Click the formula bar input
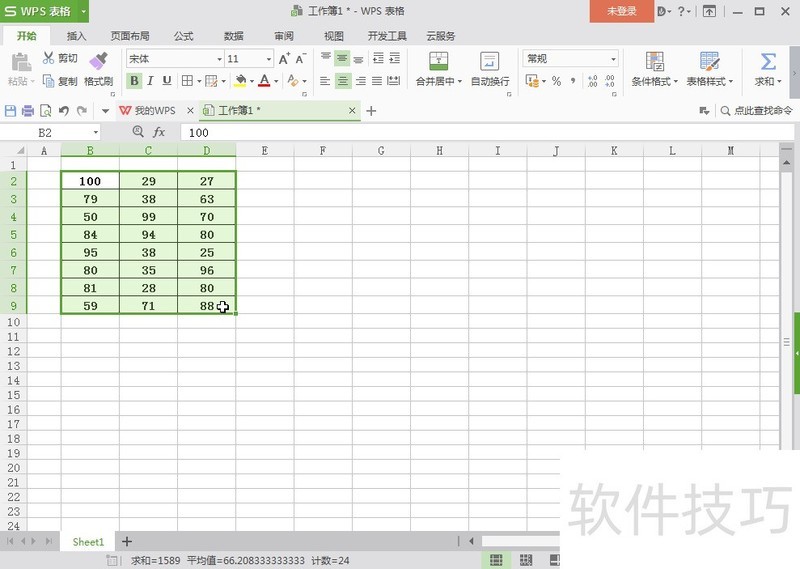Viewport: 800px width, 569px height. [x=487, y=133]
